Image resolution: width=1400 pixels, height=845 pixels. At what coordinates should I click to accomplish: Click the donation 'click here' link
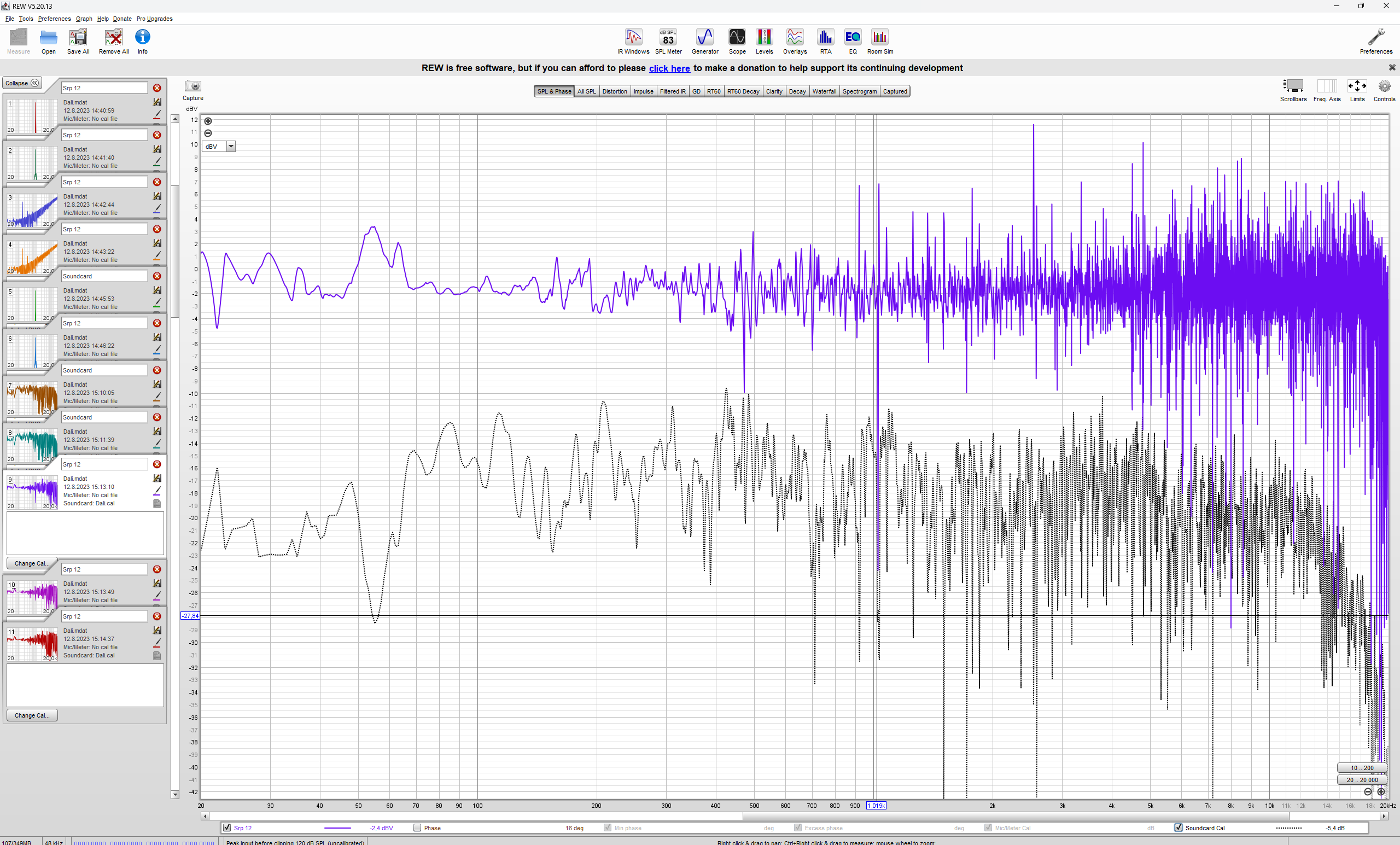click(x=669, y=68)
